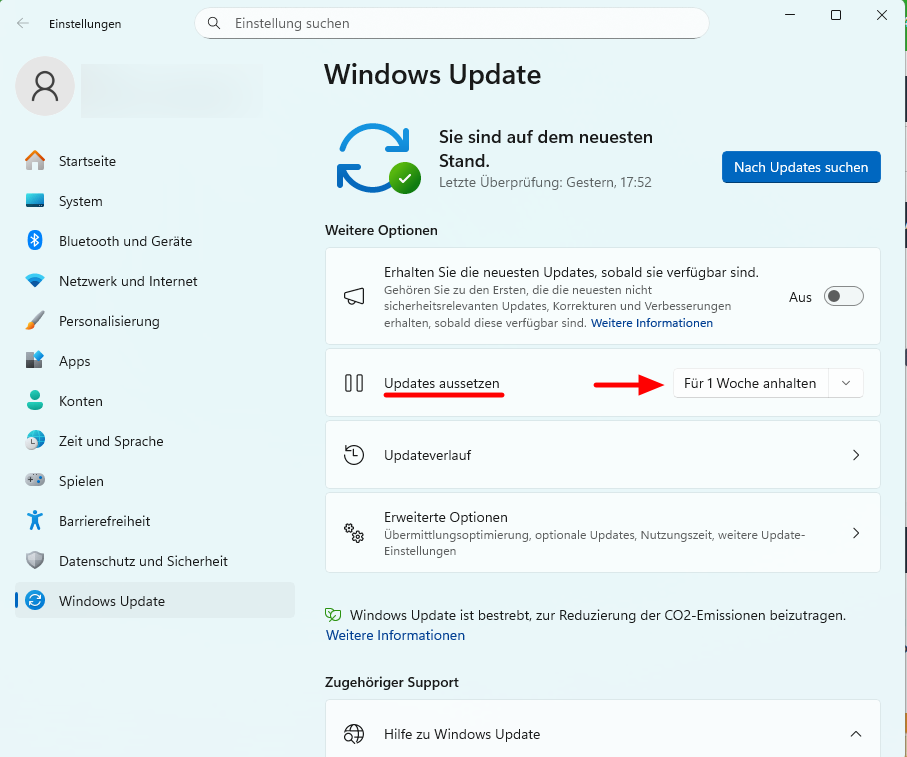Image resolution: width=907 pixels, height=757 pixels.
Task: Click Für 1 Woche anhalten button
Action: point(750,383)
